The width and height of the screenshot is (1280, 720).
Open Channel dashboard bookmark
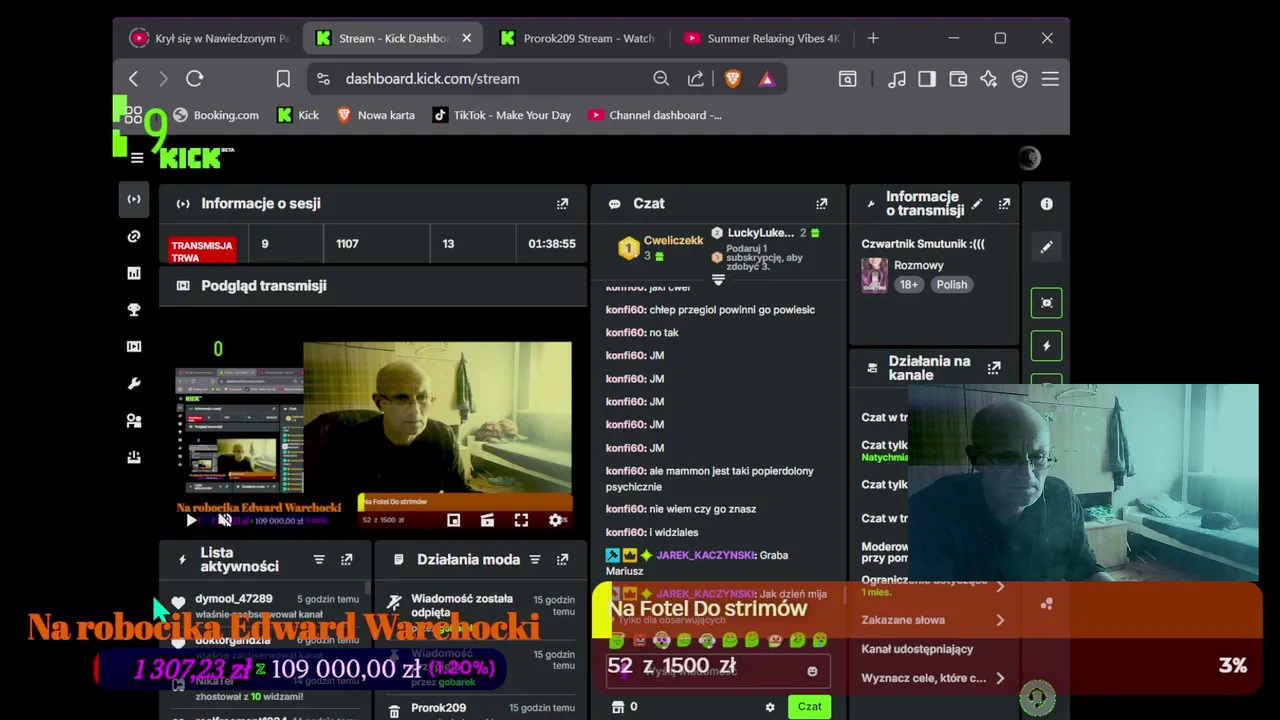(655, 115)
